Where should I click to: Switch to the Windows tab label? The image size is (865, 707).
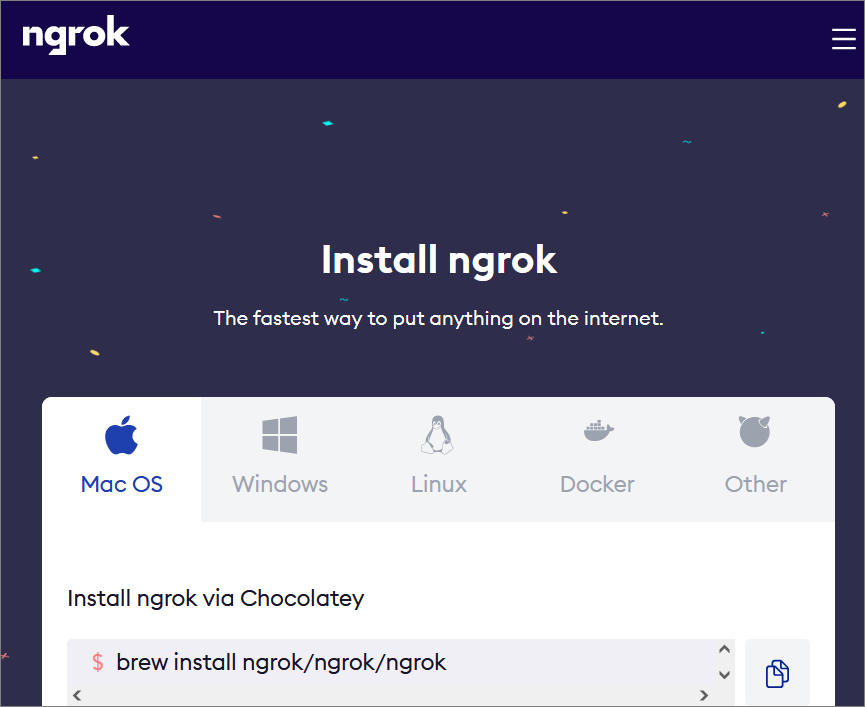[x=280, y=484]
